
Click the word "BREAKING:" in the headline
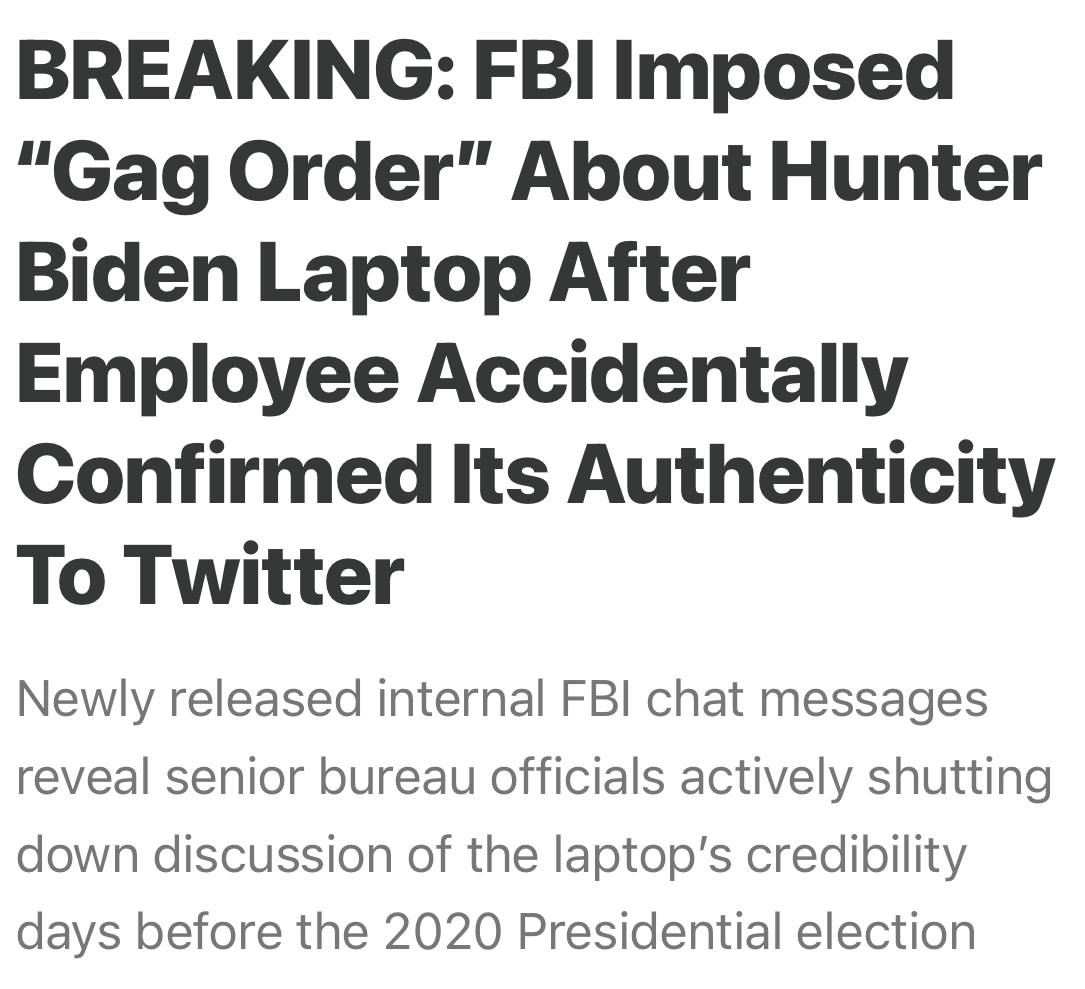[235, 71]
